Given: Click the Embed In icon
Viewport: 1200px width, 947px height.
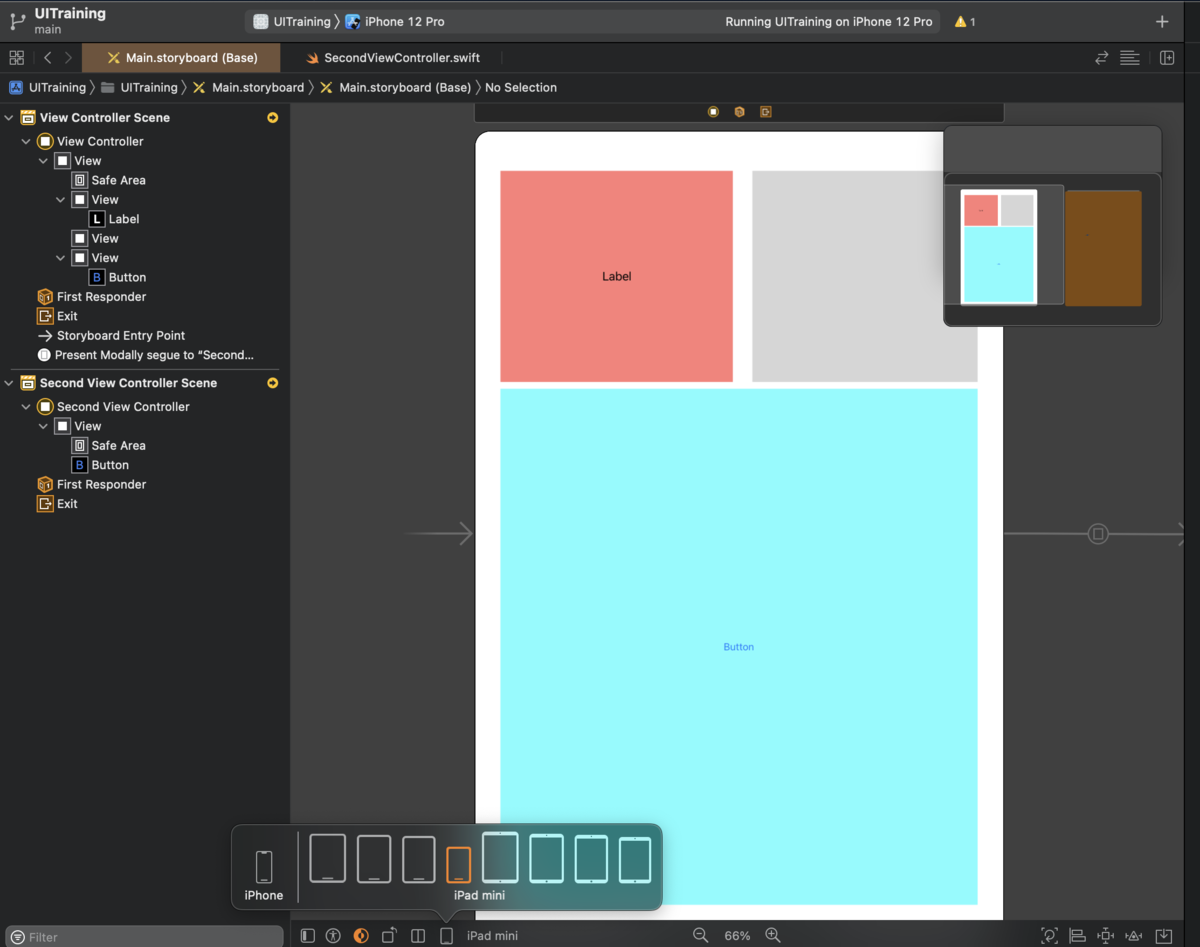Looking at the screenshot, I should (x=1163, y=936).
